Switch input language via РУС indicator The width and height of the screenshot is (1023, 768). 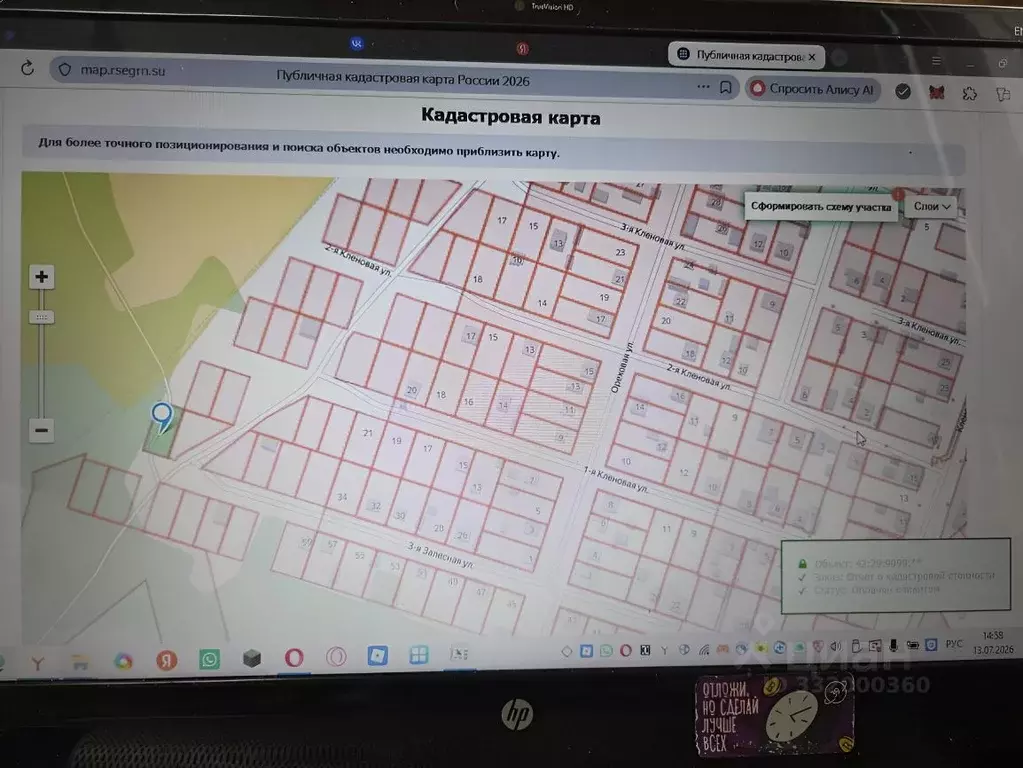point(953,643)
